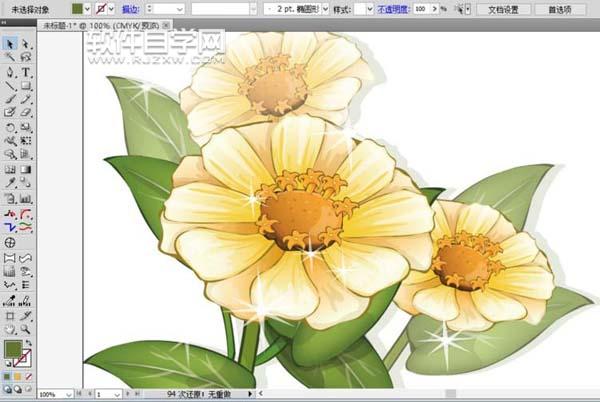Select the Type tool
The image size is (600, 402).
[26, 73]
